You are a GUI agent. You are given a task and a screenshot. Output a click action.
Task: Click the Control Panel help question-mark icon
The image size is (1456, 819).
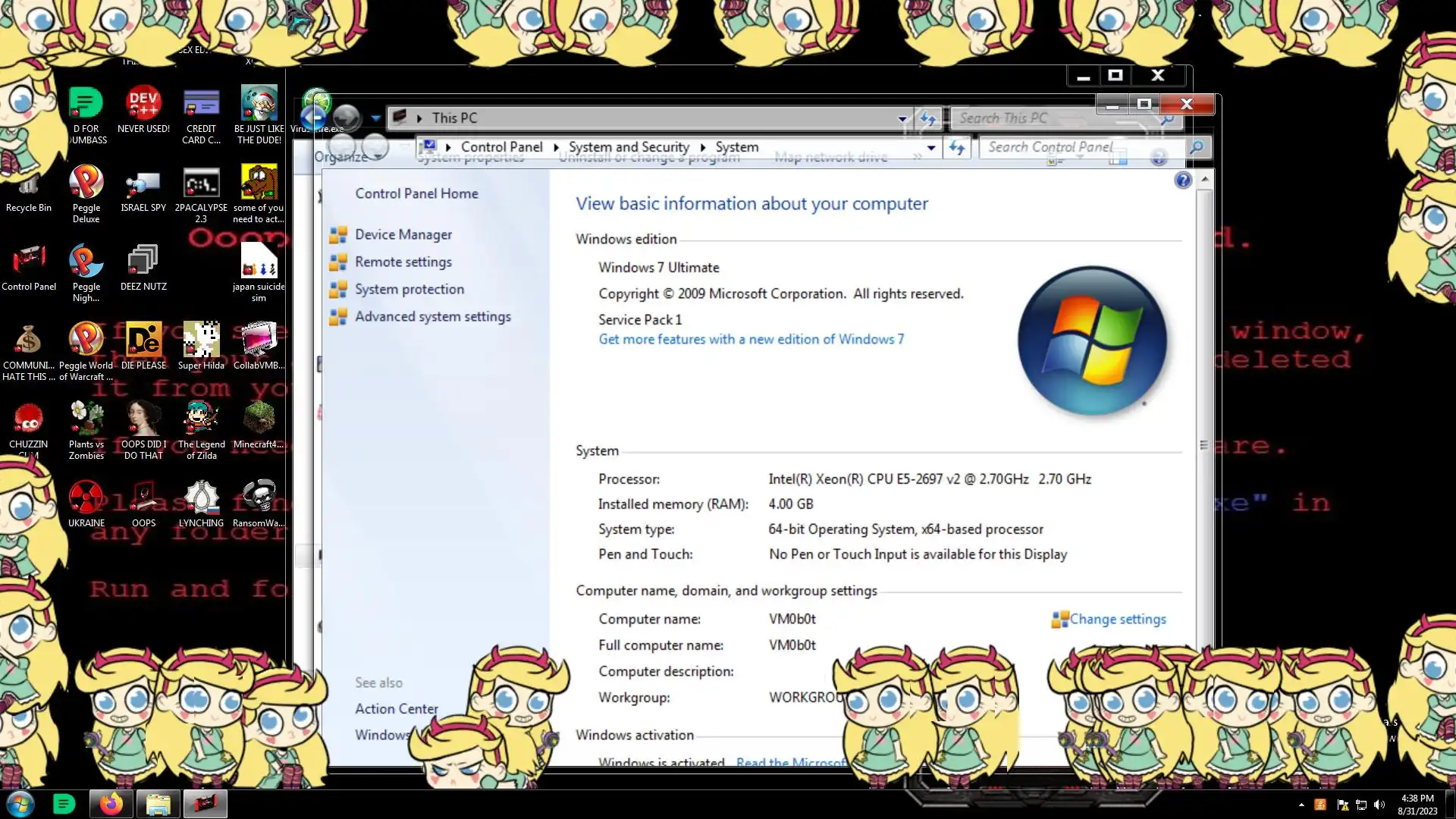[1182, 180]
